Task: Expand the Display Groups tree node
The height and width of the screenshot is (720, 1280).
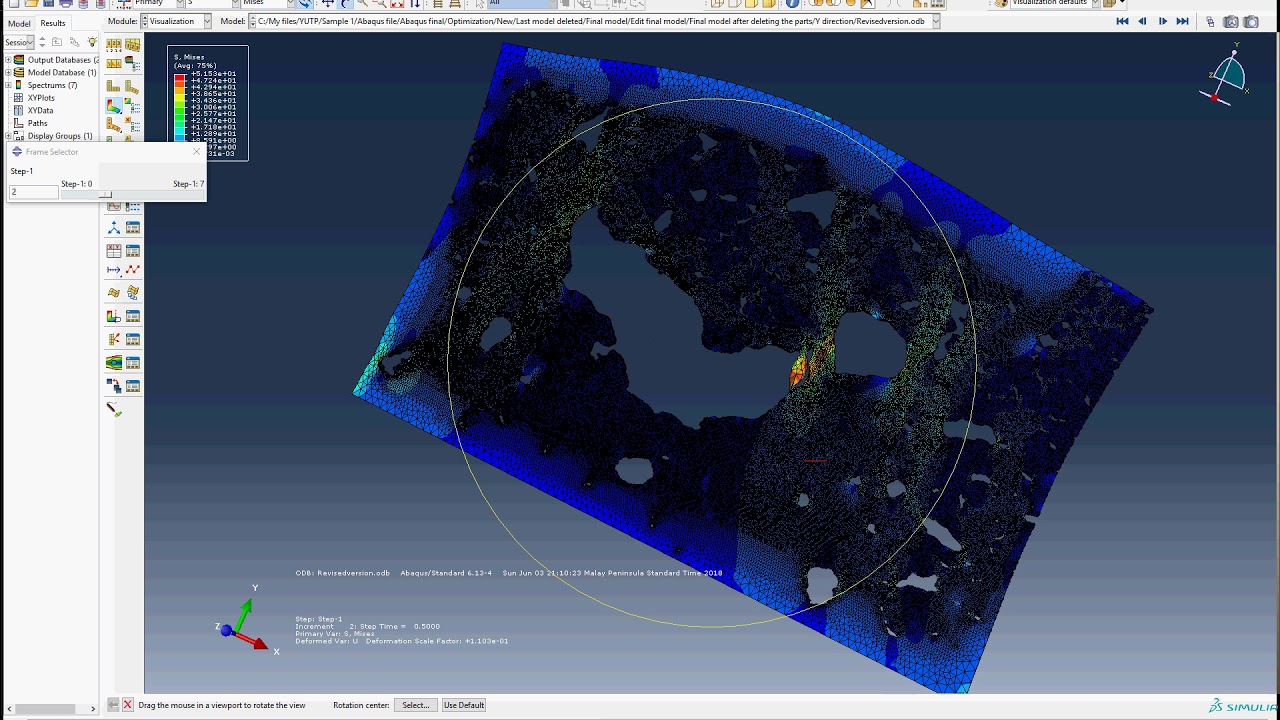Action: point(8,136)
